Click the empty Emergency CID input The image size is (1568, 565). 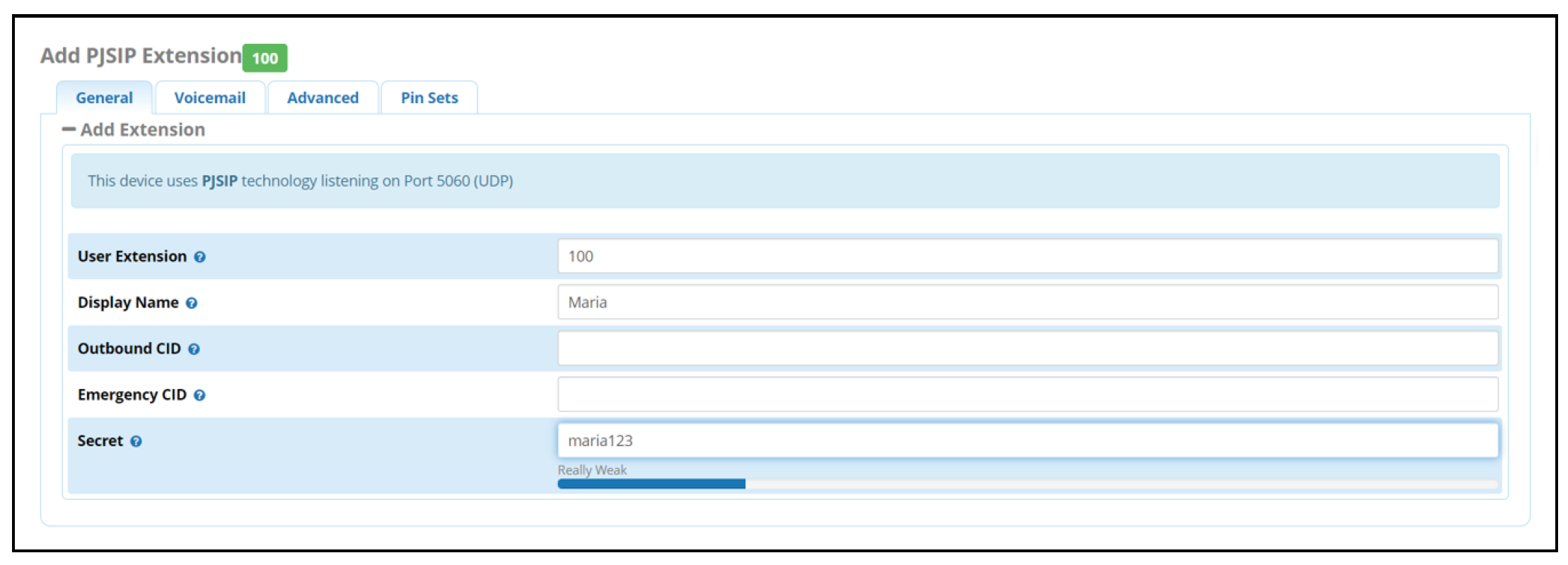[x=1027, y=394]
